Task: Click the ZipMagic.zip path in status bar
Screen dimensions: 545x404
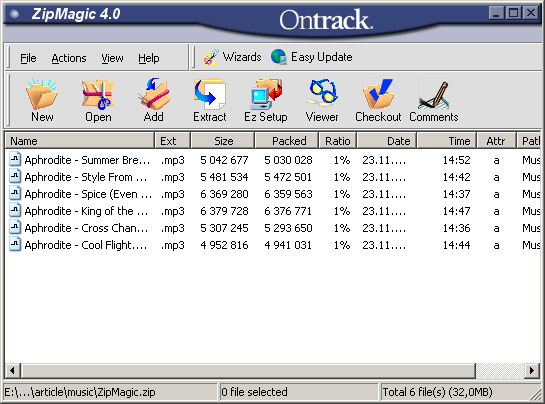Action: click(x=80, y=392)
